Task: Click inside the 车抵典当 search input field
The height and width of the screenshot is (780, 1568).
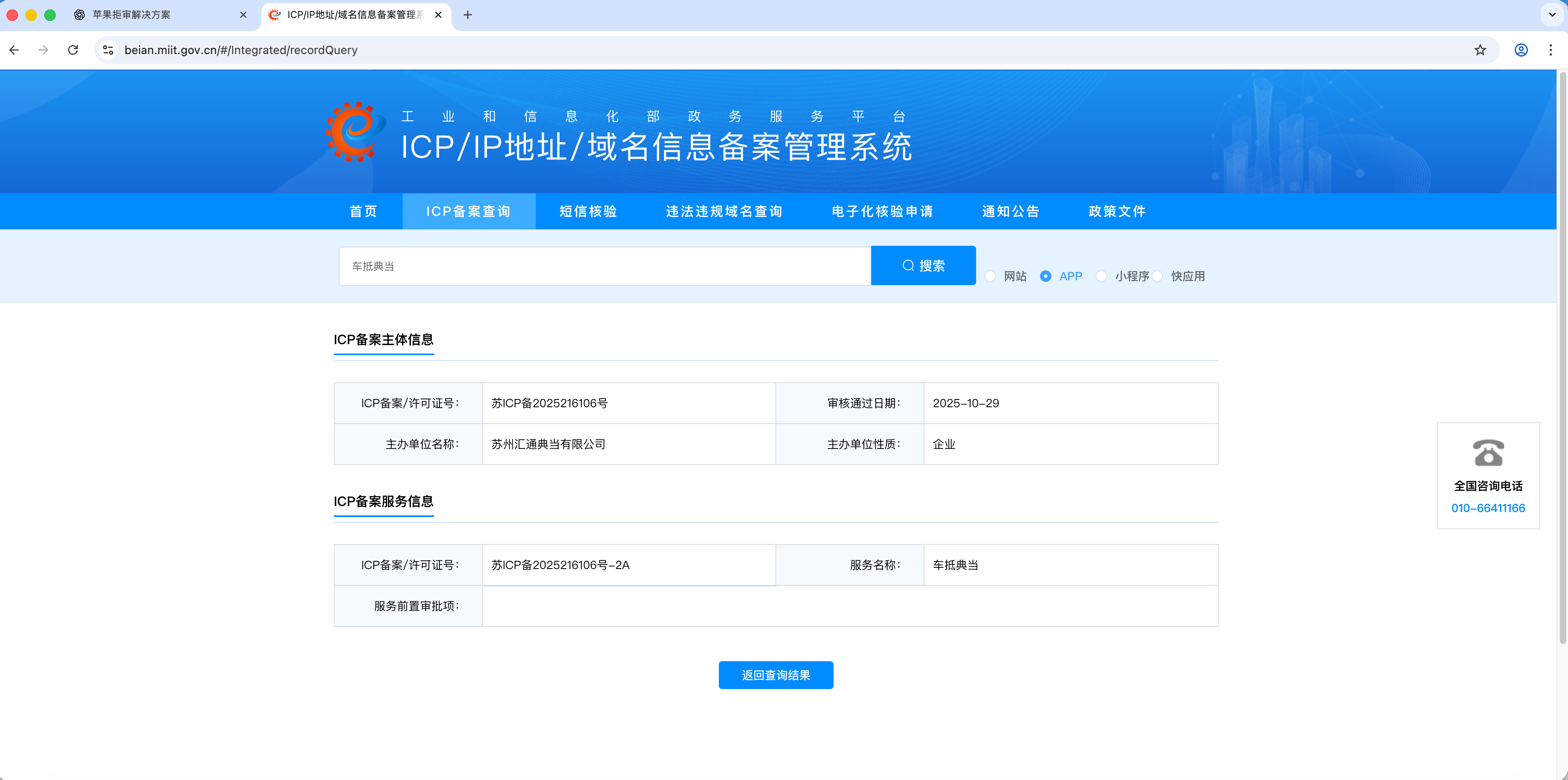Action: [603, 265]
